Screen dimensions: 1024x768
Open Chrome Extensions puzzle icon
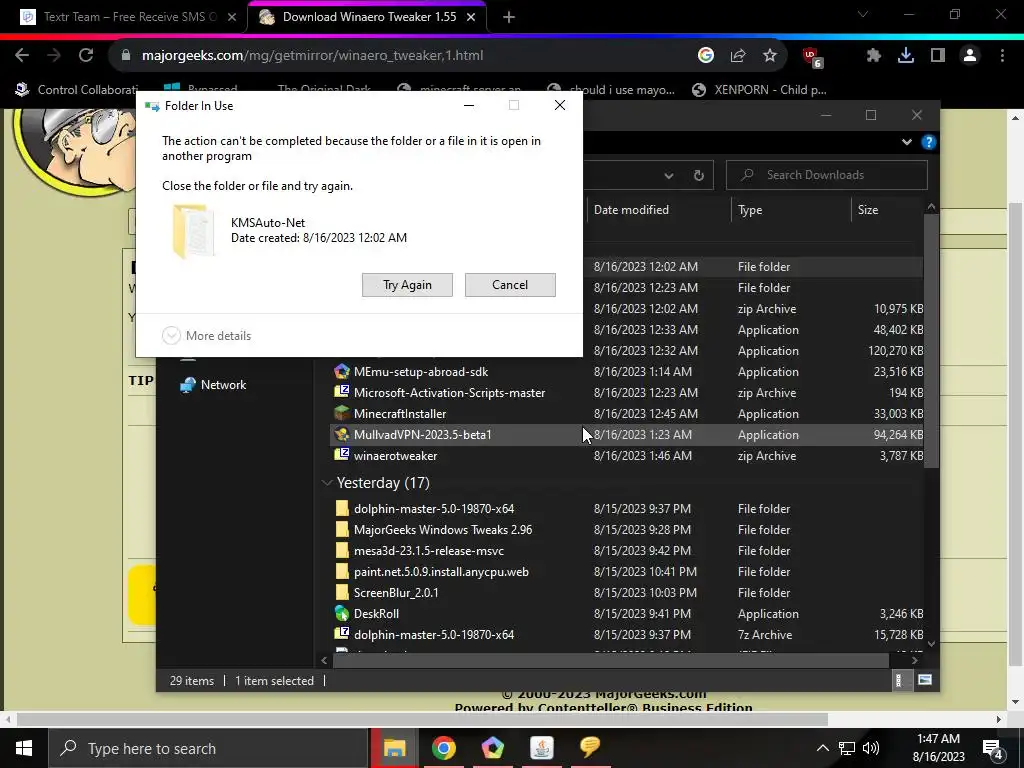[x=873, y=56]
